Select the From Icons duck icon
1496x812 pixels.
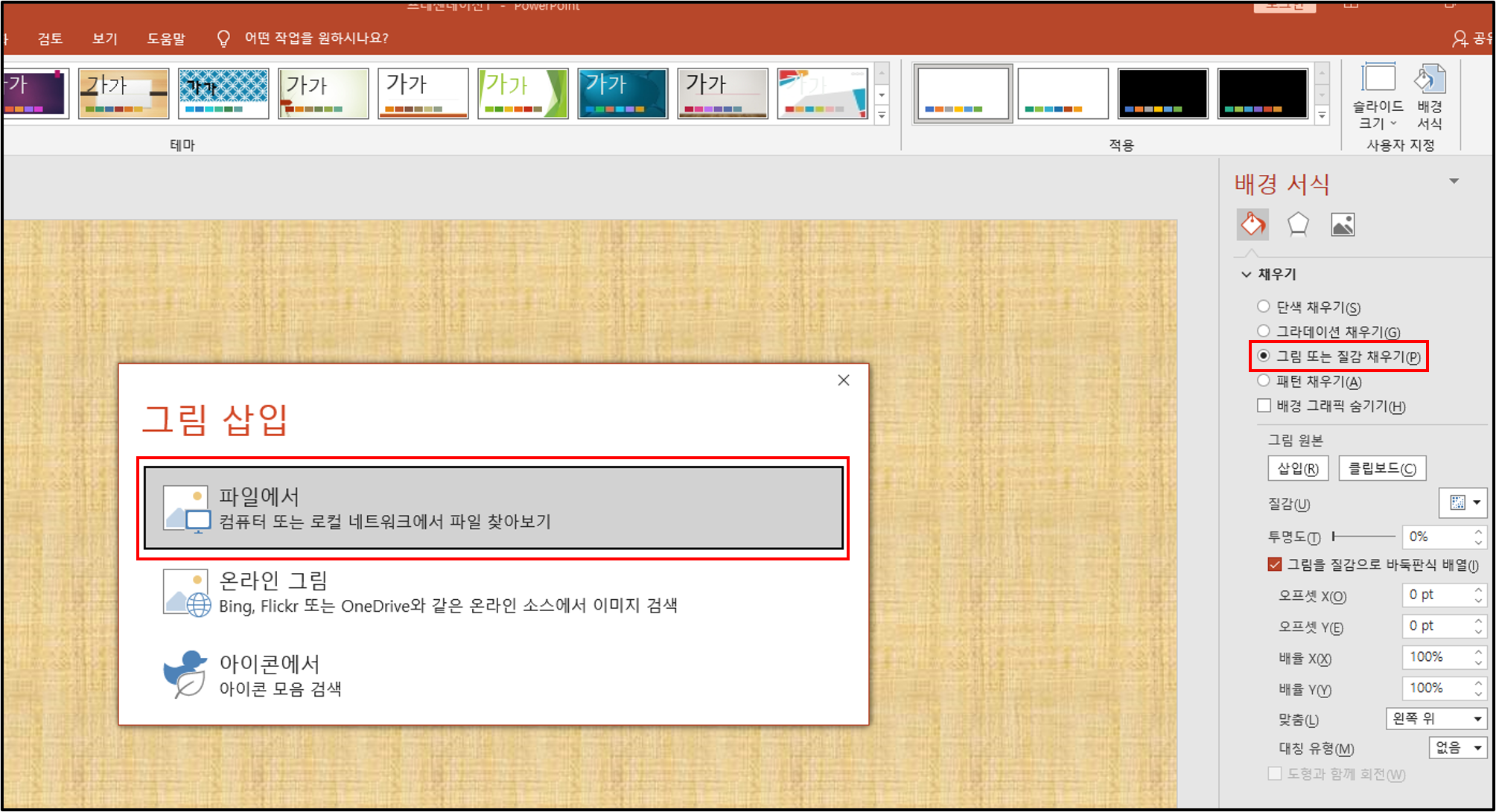tap(185, 674)
